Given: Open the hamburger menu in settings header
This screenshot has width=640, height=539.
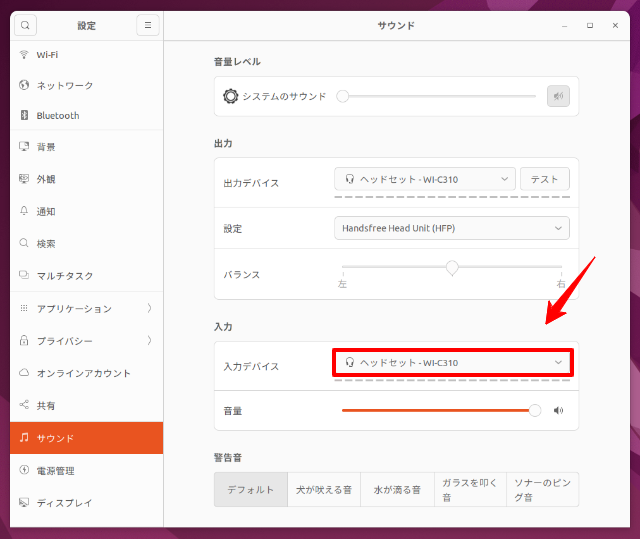Looking at the screenshot, I should click(148, 25).
